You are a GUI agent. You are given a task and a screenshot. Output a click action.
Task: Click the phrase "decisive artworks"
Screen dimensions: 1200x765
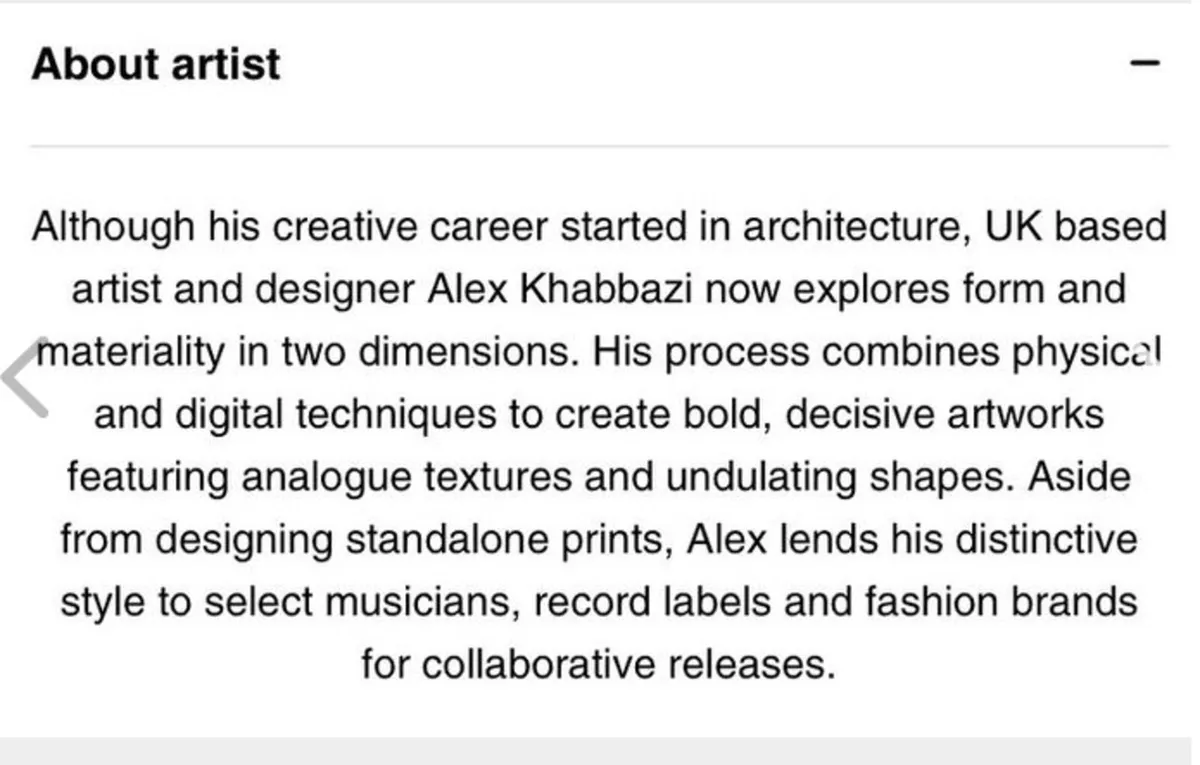[x=944, y=414]
